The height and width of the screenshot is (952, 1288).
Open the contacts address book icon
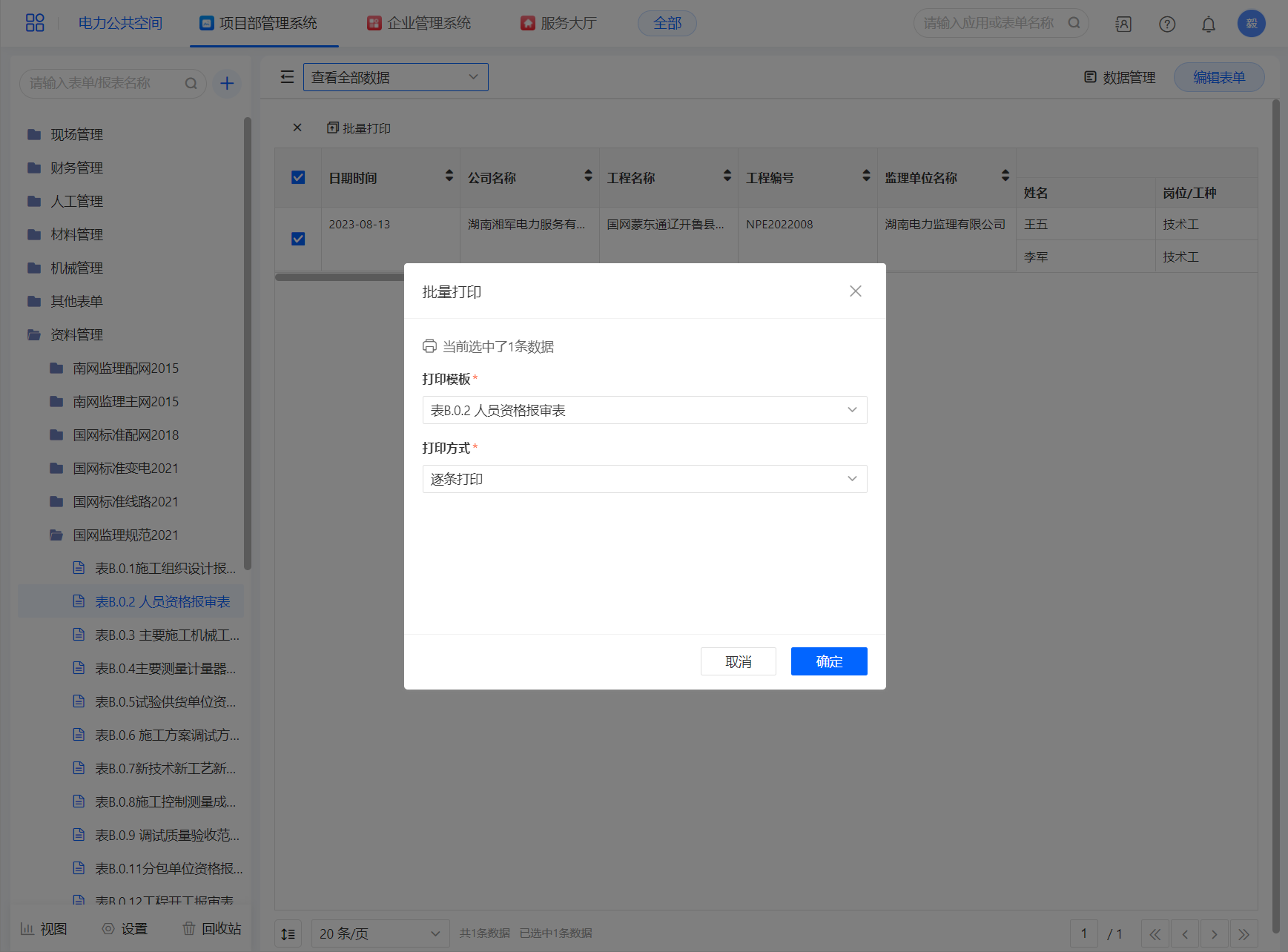(1123, 24)
